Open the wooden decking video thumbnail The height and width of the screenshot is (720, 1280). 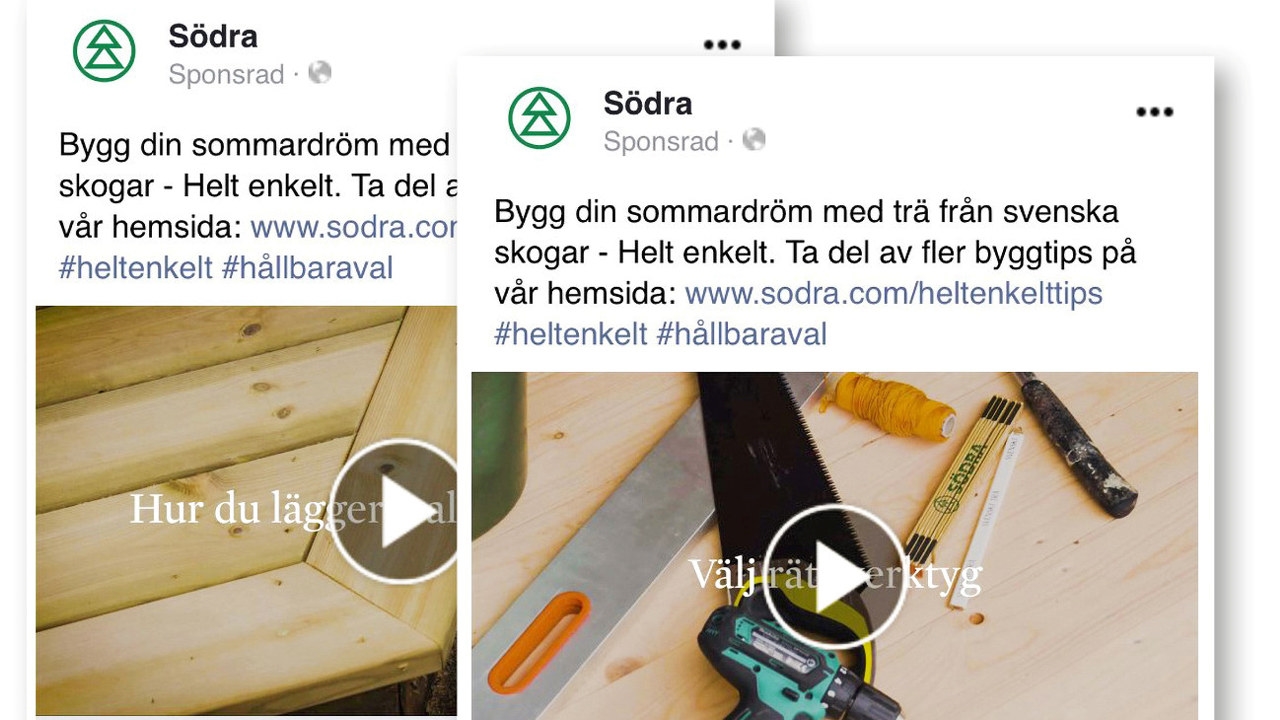[246, 510]
